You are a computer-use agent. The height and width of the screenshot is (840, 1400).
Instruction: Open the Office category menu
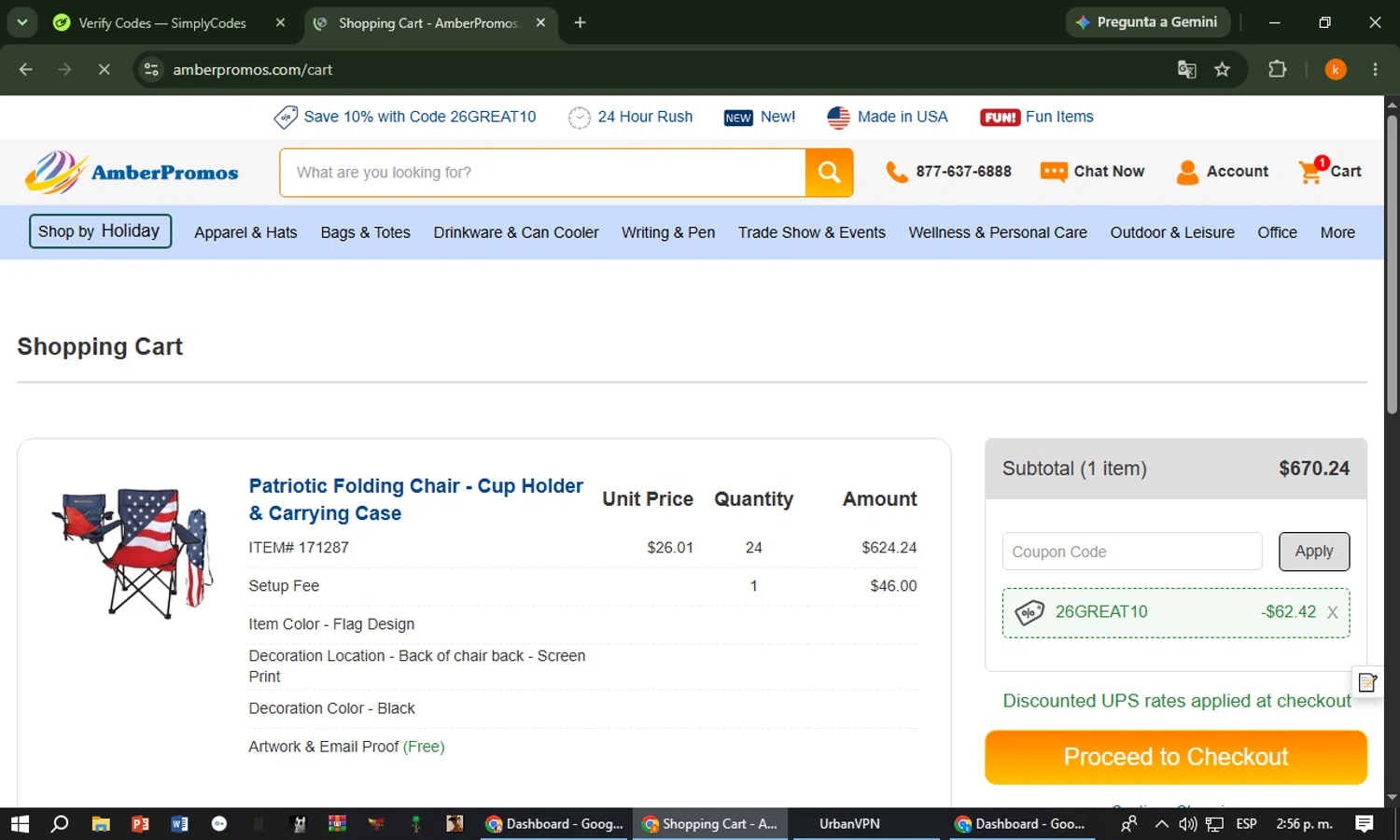(x=1277, y=232)
